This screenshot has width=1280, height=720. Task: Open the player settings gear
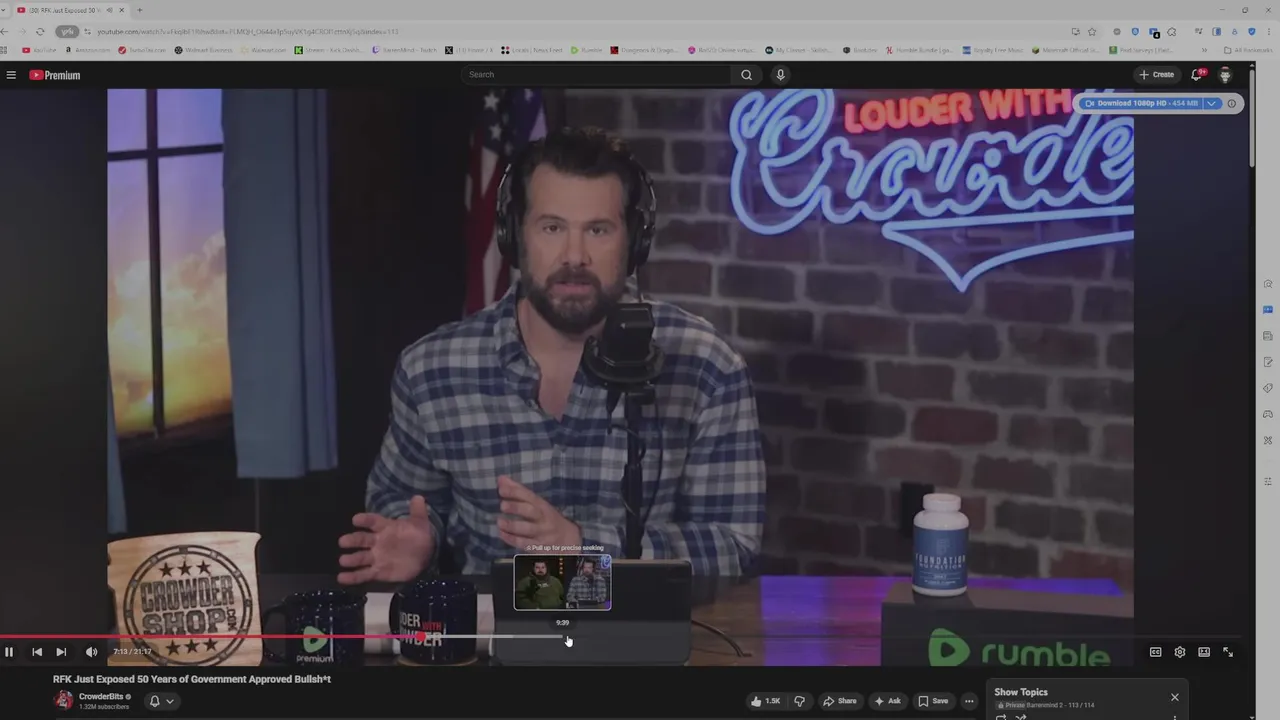point(1180,652)
